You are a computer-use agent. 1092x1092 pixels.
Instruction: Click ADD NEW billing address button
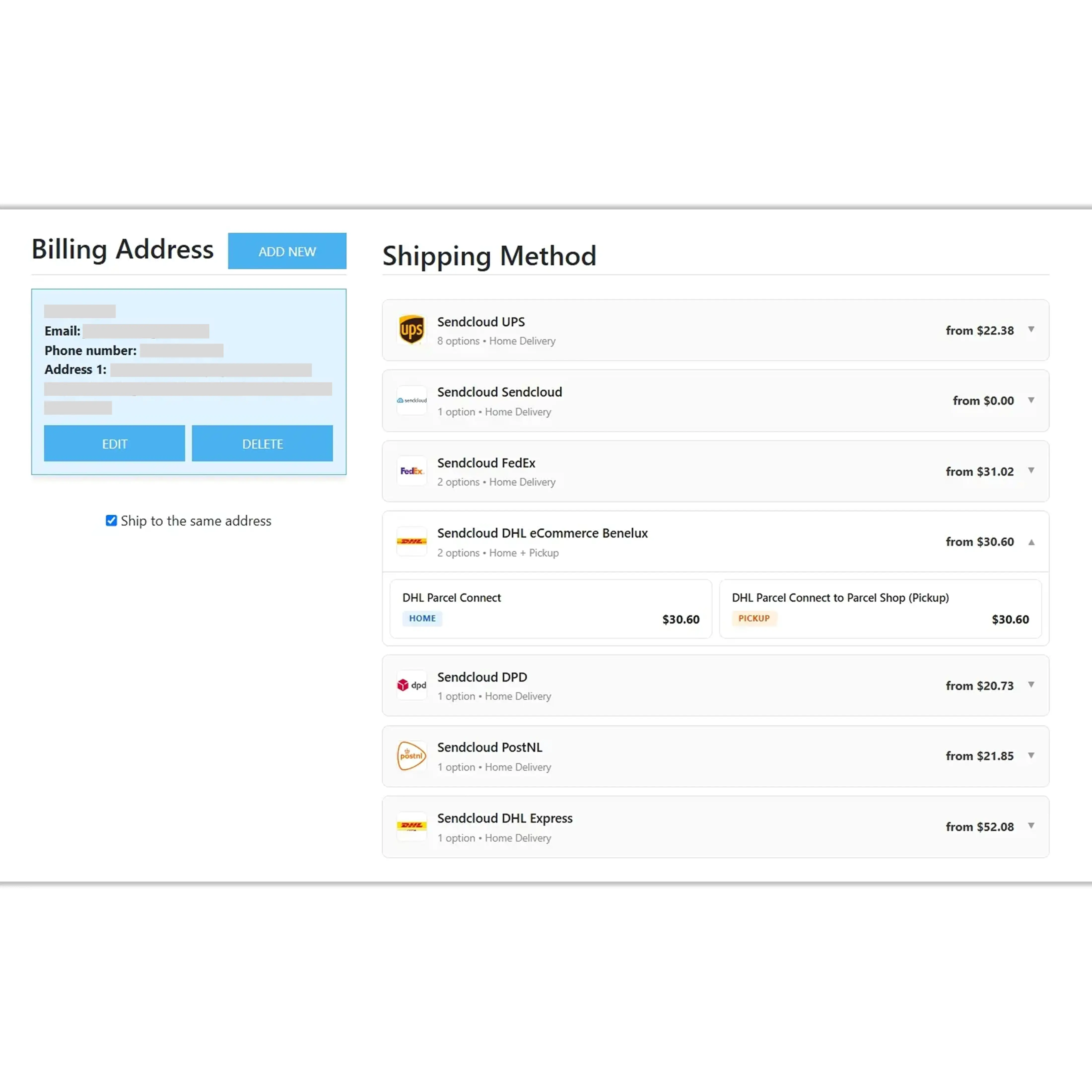(287, 251)
